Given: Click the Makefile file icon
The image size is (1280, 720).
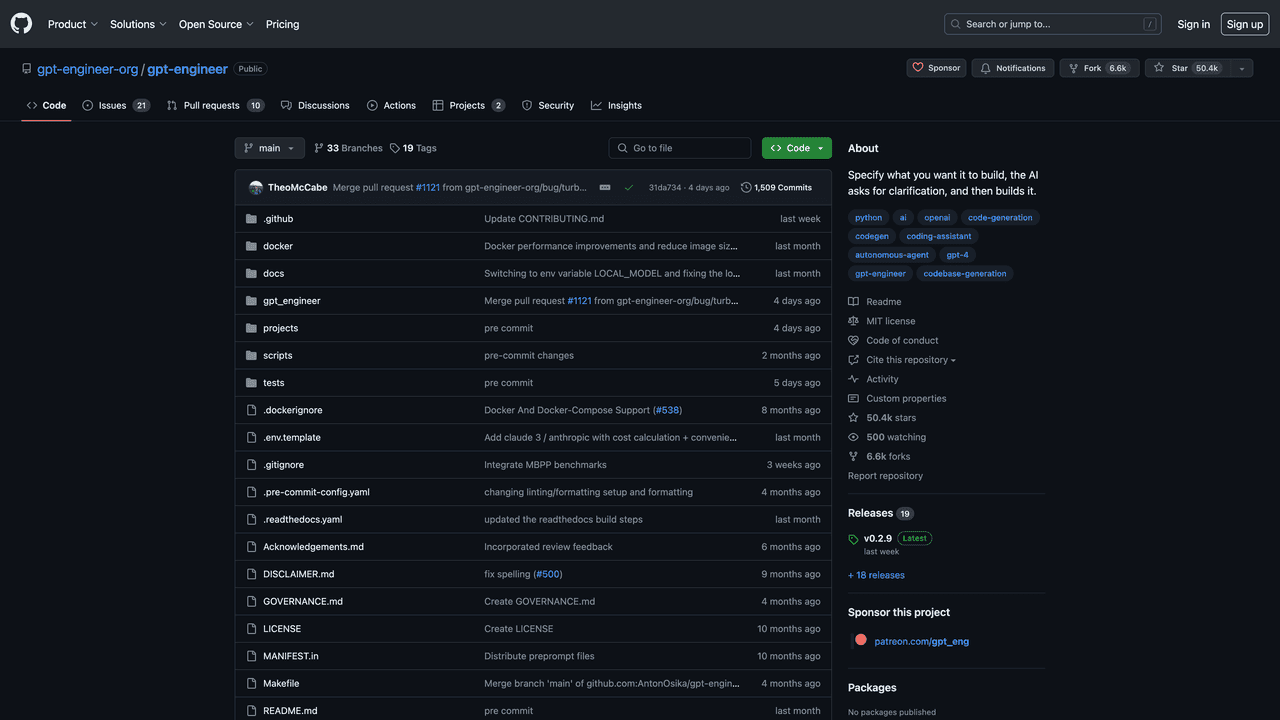Looking at the screenshot, I should click(252, 684).
